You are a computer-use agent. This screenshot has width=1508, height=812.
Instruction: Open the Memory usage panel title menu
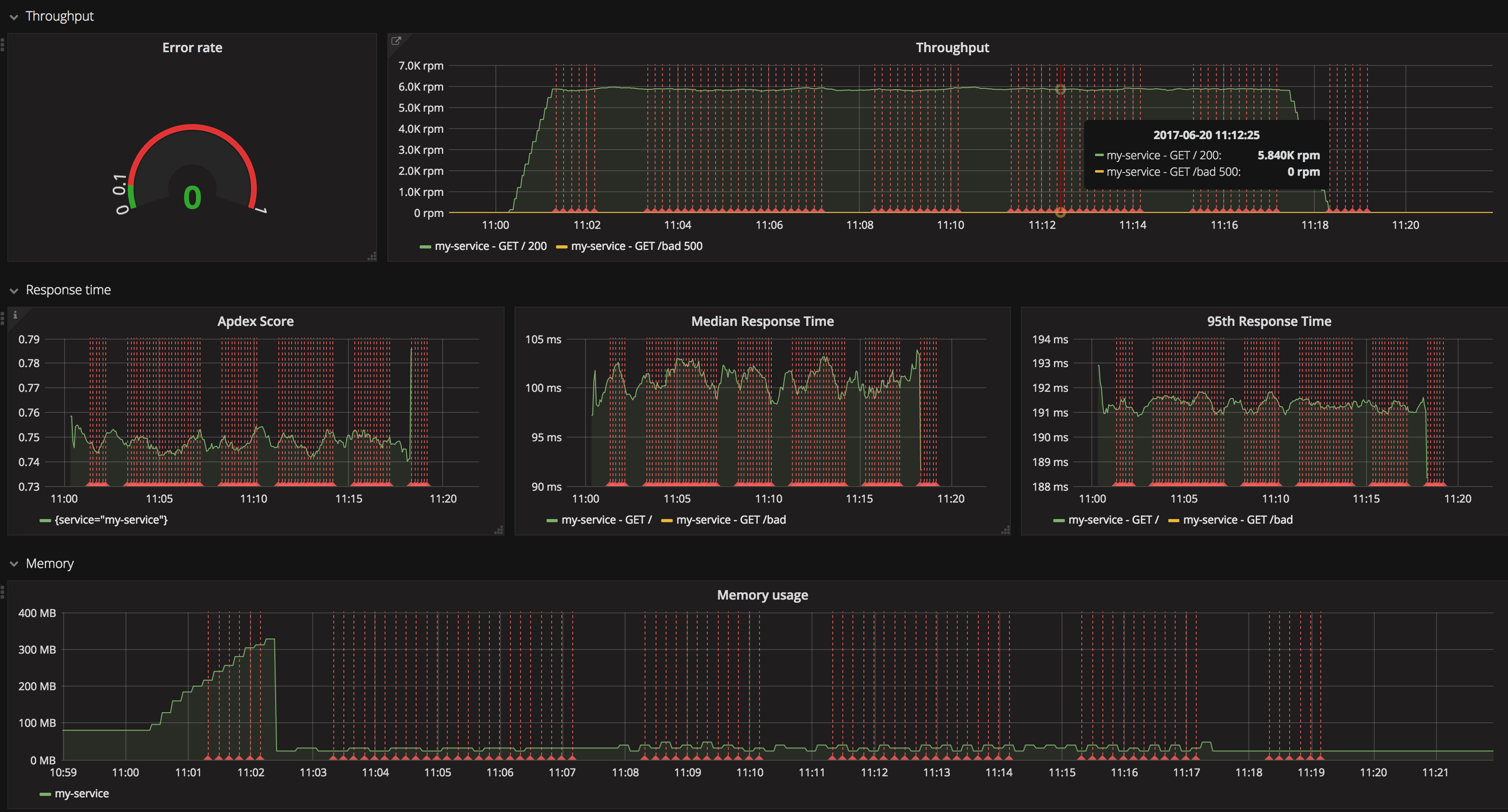762,595
